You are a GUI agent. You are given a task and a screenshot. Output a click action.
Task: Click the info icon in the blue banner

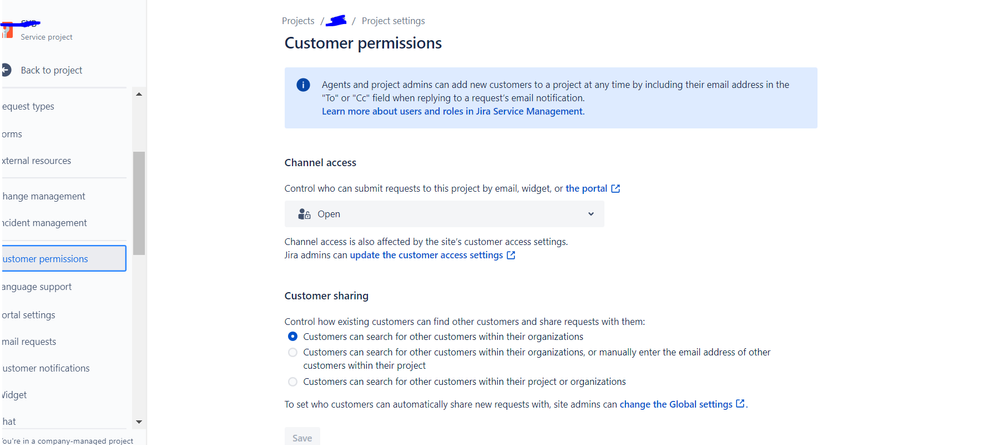pos(303,85)
